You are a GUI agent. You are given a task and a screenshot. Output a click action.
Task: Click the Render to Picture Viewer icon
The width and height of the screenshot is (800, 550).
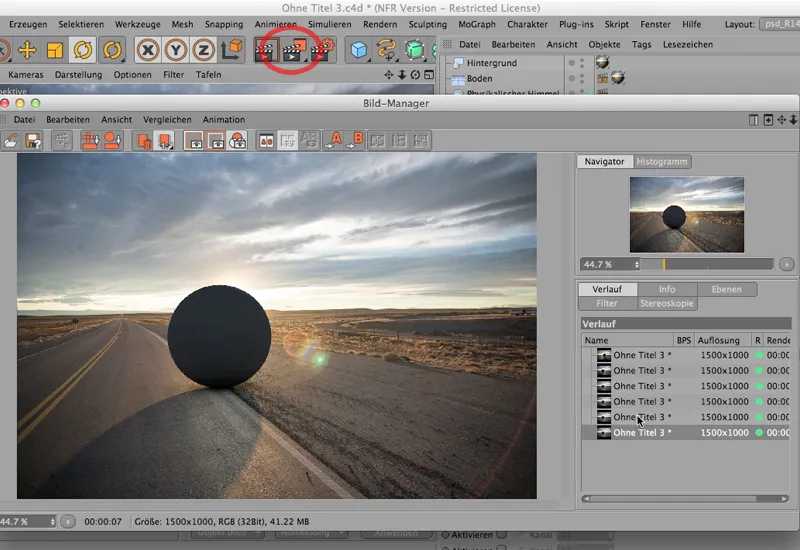293,48
